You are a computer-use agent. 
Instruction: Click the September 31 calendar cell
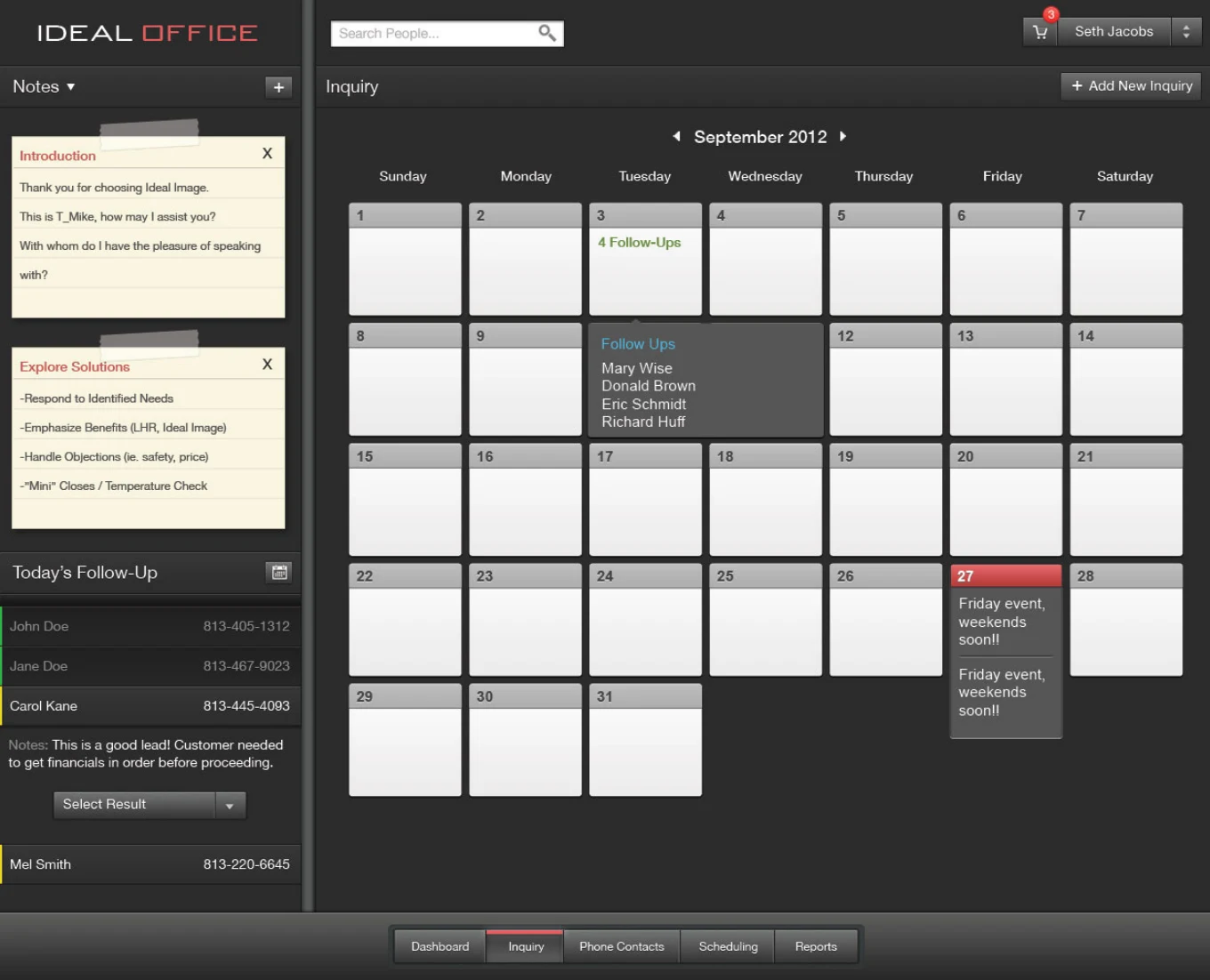coord(645,739)
